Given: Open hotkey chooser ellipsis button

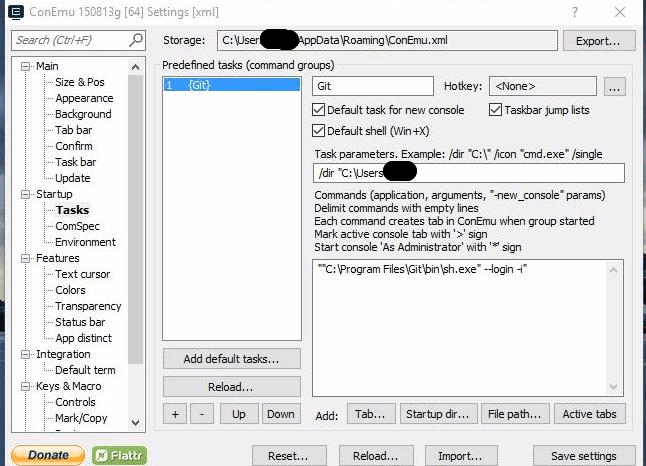Looking at the screenshot, I should [615, 87].
